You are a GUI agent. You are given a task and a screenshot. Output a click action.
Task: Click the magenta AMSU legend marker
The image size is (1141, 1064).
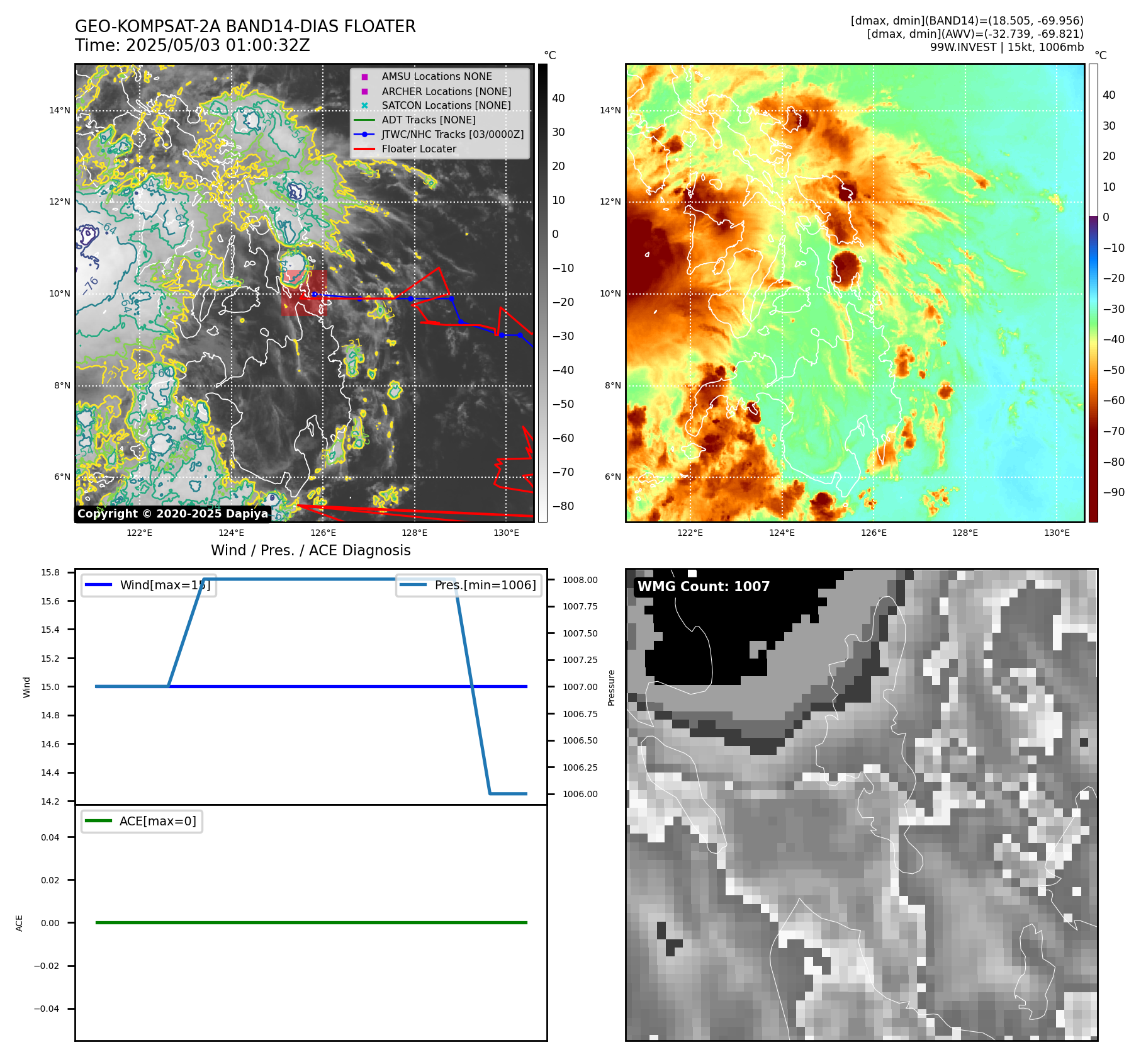364,77
